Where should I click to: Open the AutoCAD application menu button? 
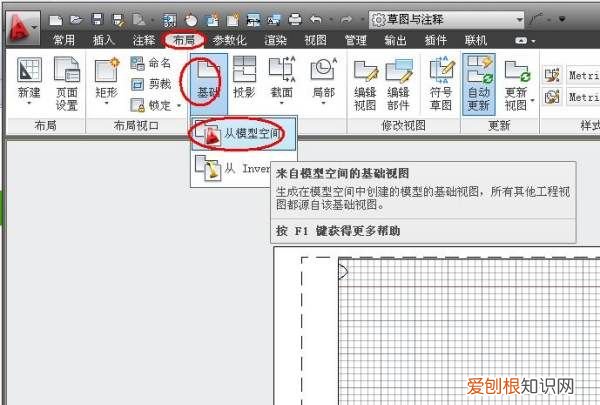pyautogui.click(x=23, y=29)
